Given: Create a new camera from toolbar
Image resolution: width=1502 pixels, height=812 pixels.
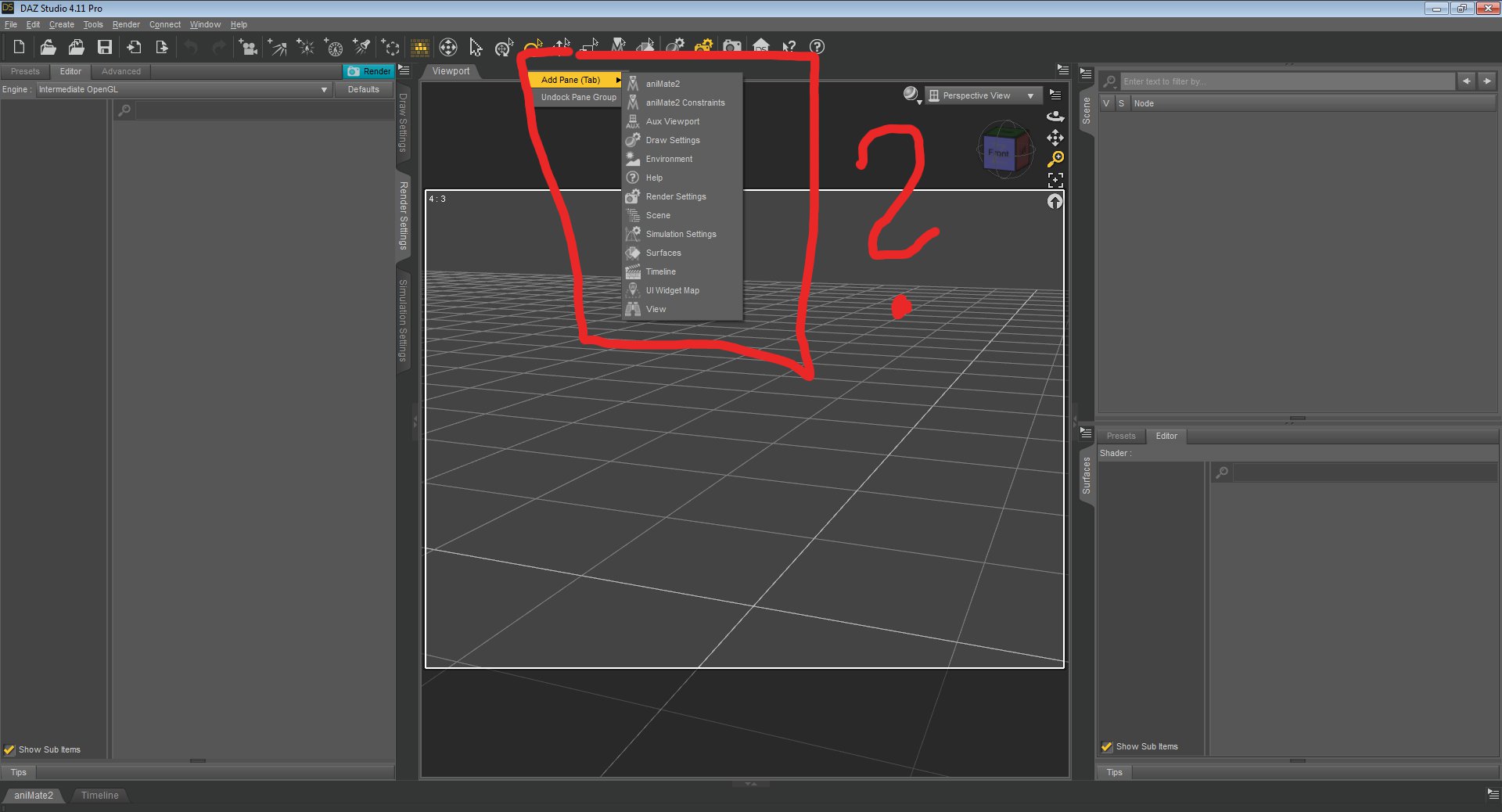Looking at the screenshot, I should point(248,47).
